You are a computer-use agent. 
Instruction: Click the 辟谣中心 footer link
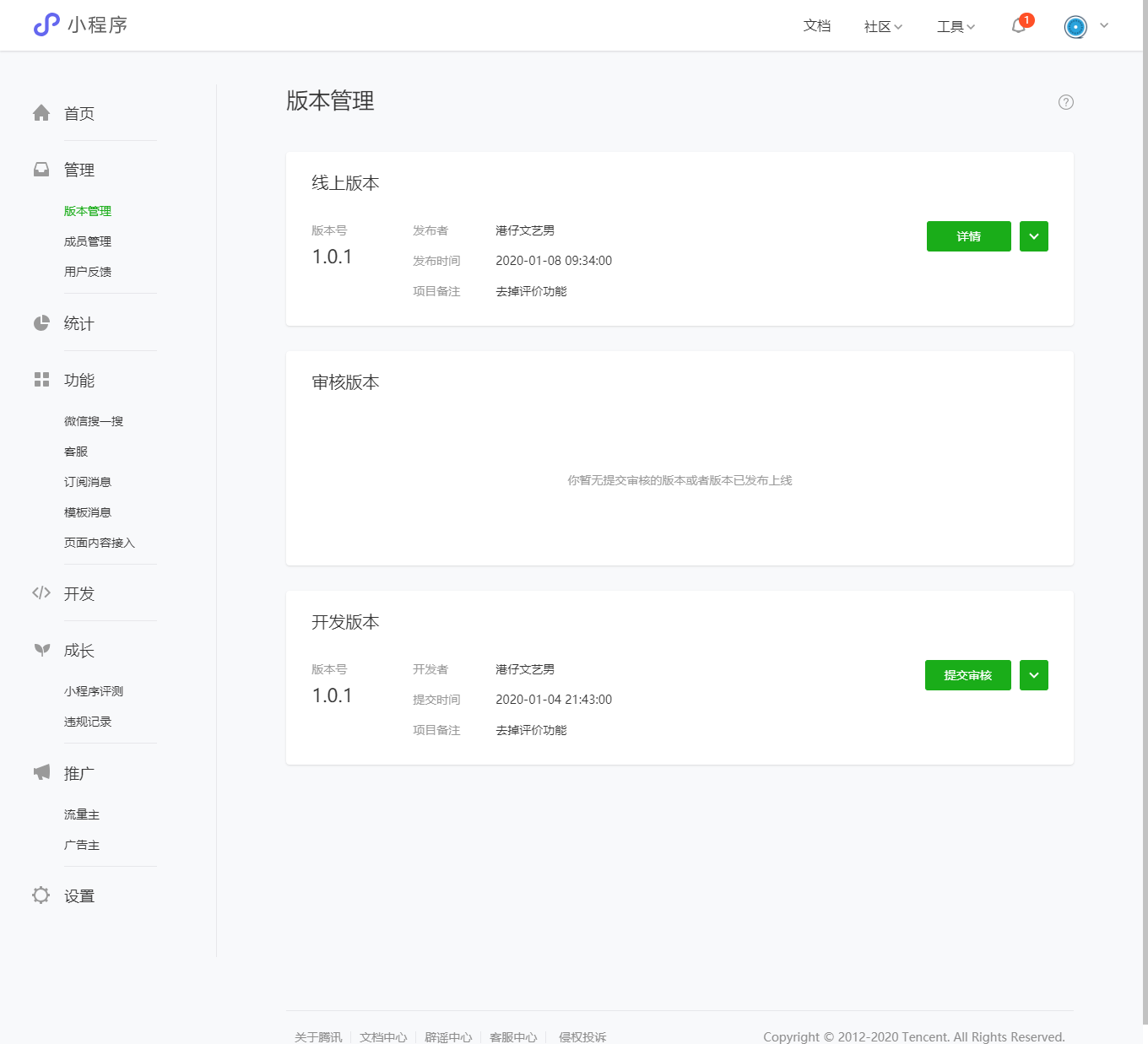(448, 1037)
